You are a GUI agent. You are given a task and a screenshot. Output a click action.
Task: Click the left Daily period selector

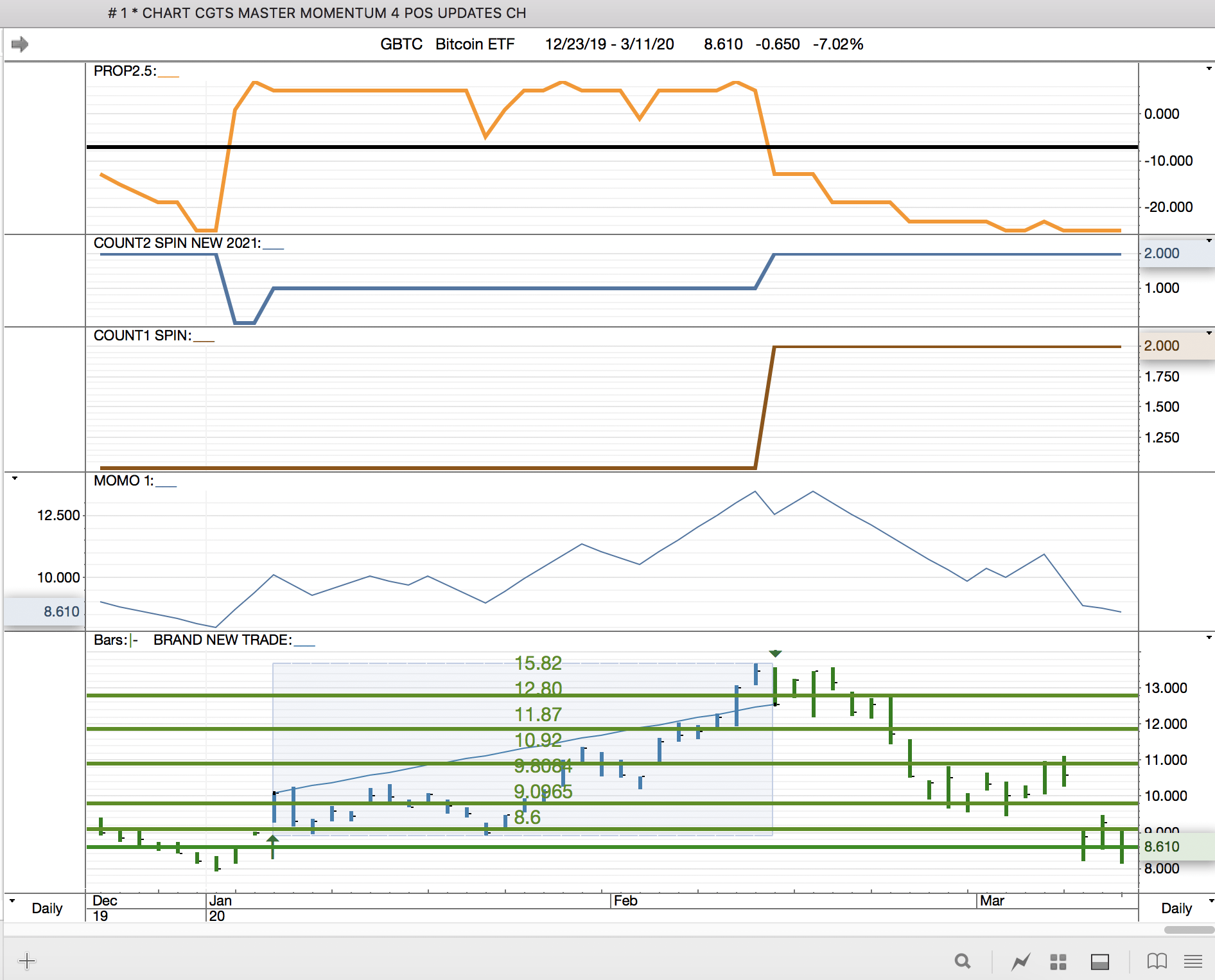click(47, 908)
